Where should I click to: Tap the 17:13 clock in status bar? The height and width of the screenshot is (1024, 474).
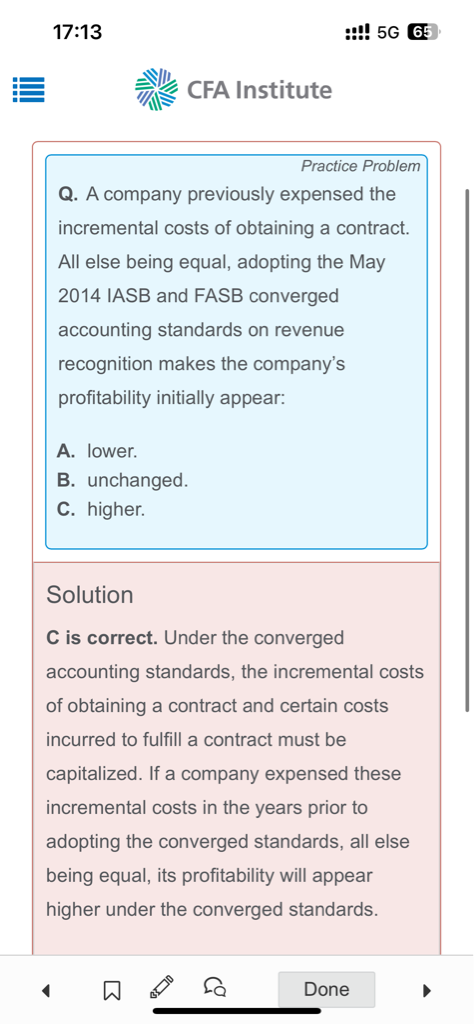point(78,31)
